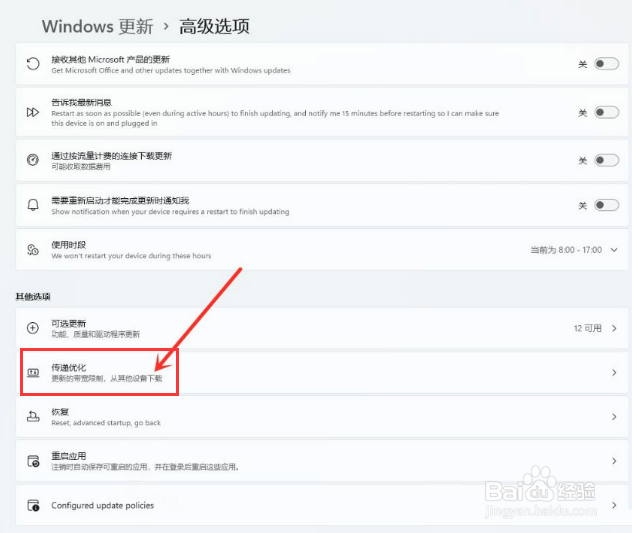Open 恢复 using its right chevron
The width and height of the screenshot is (632, 533).
coord(614,416)
